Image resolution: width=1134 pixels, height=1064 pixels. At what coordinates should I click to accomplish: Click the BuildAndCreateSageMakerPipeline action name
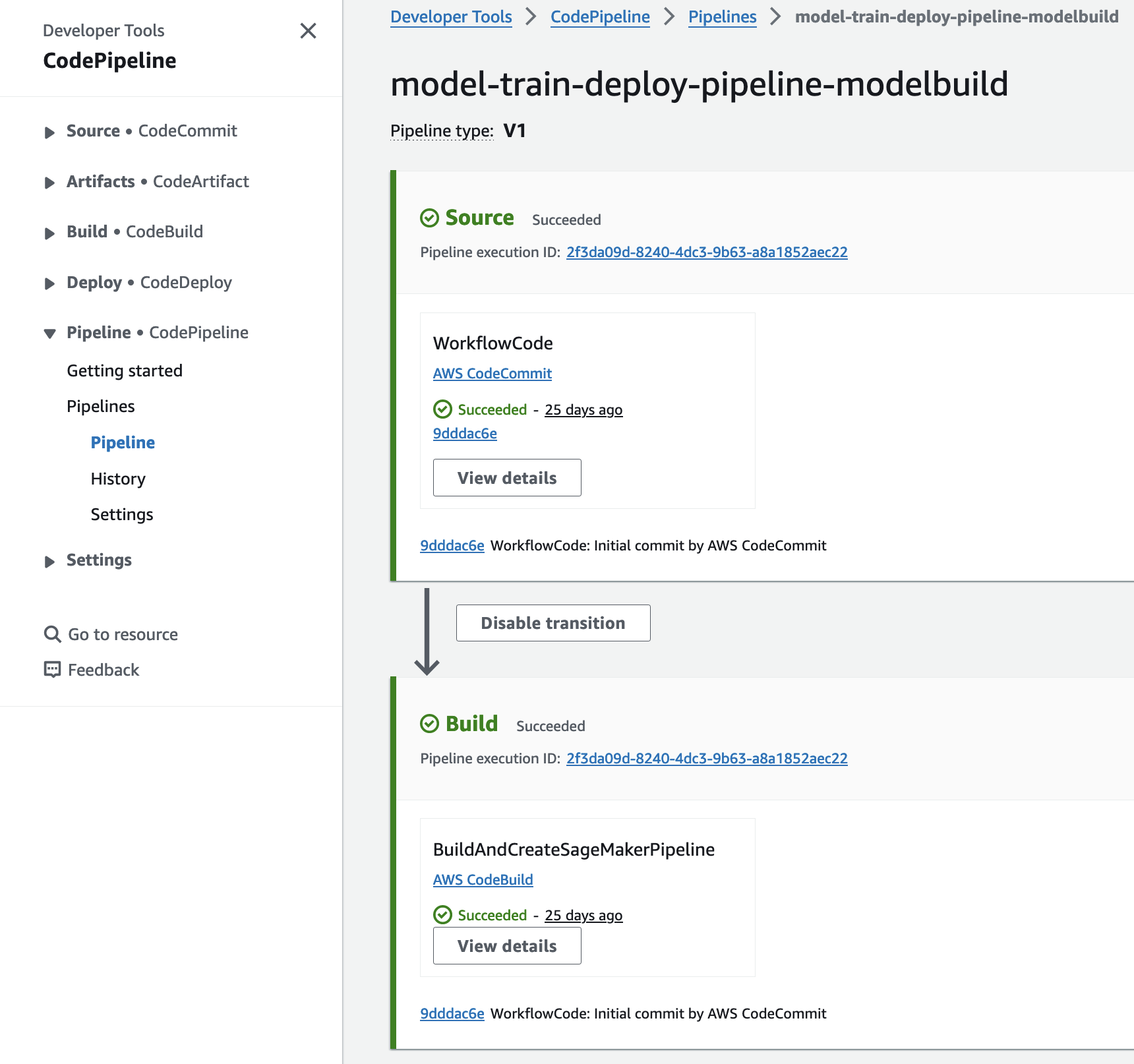(x=574, y=849)
